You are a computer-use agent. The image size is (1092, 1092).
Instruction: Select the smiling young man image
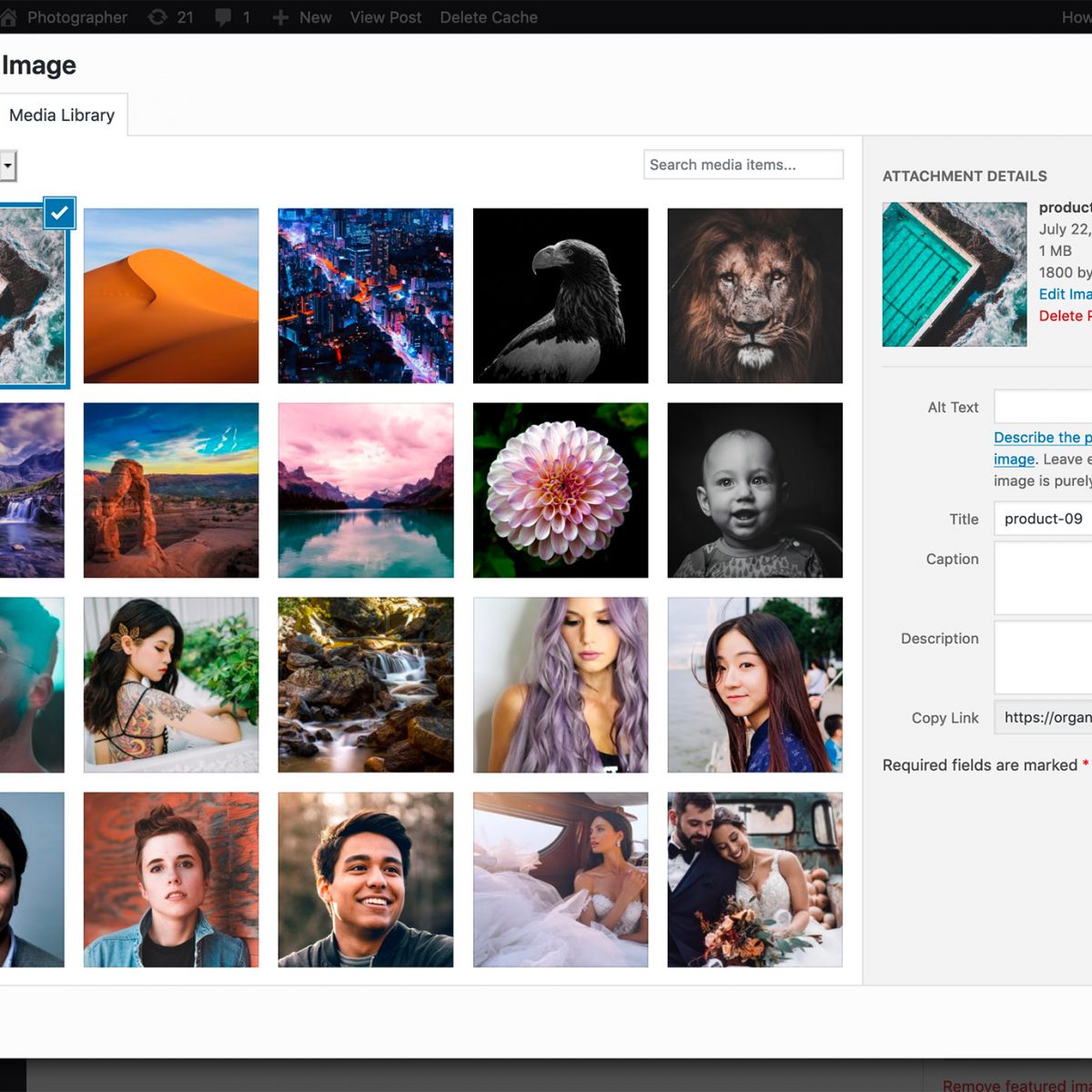(366, 880)
